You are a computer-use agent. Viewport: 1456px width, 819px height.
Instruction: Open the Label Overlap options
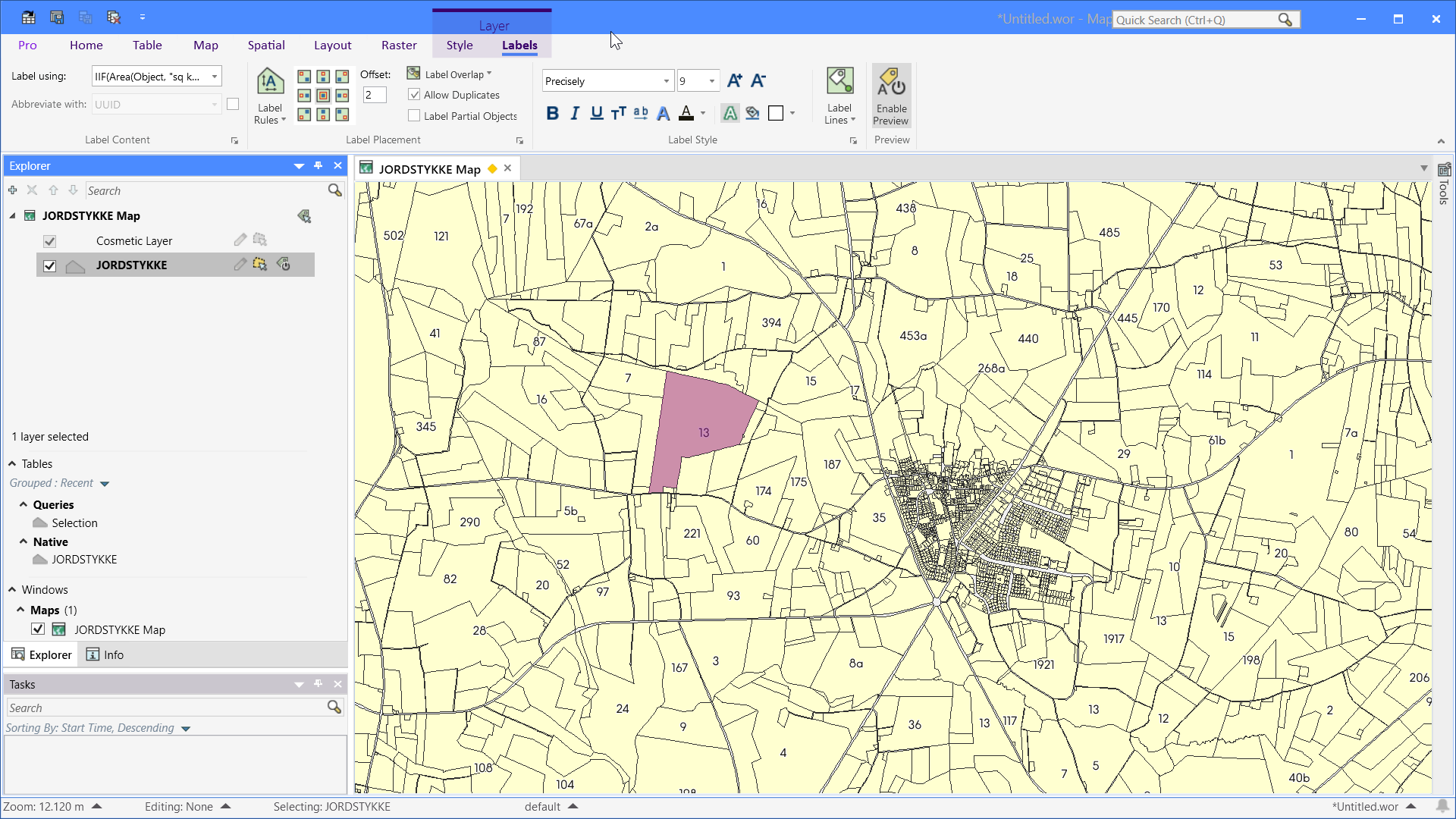tap(452, 74)
